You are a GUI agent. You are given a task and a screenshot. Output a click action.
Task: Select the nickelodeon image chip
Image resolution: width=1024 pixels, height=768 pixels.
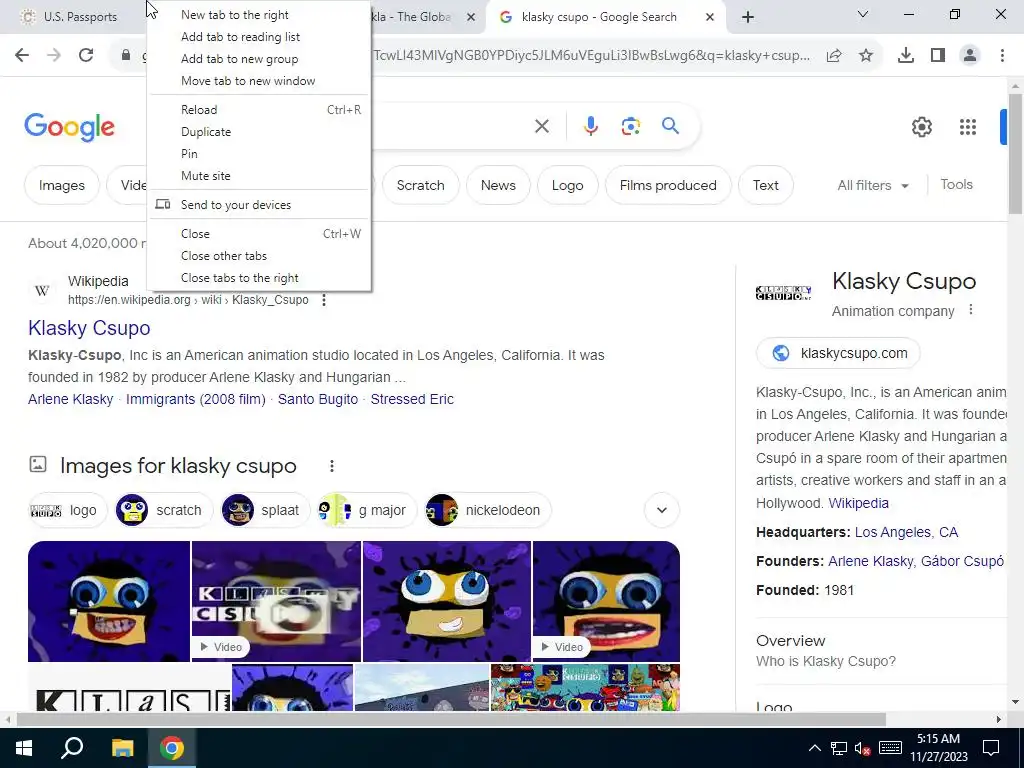coord(488,510)
